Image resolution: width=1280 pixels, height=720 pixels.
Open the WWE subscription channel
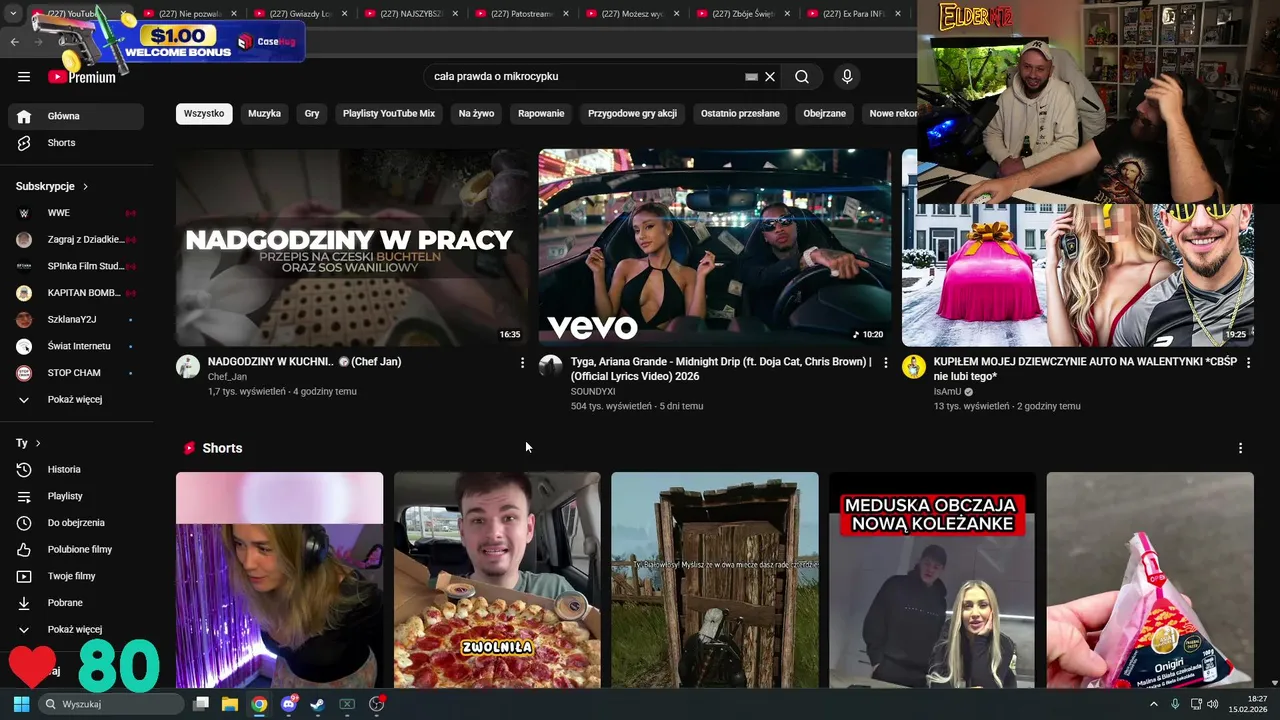pyautogui.click(x=76, y=213)
